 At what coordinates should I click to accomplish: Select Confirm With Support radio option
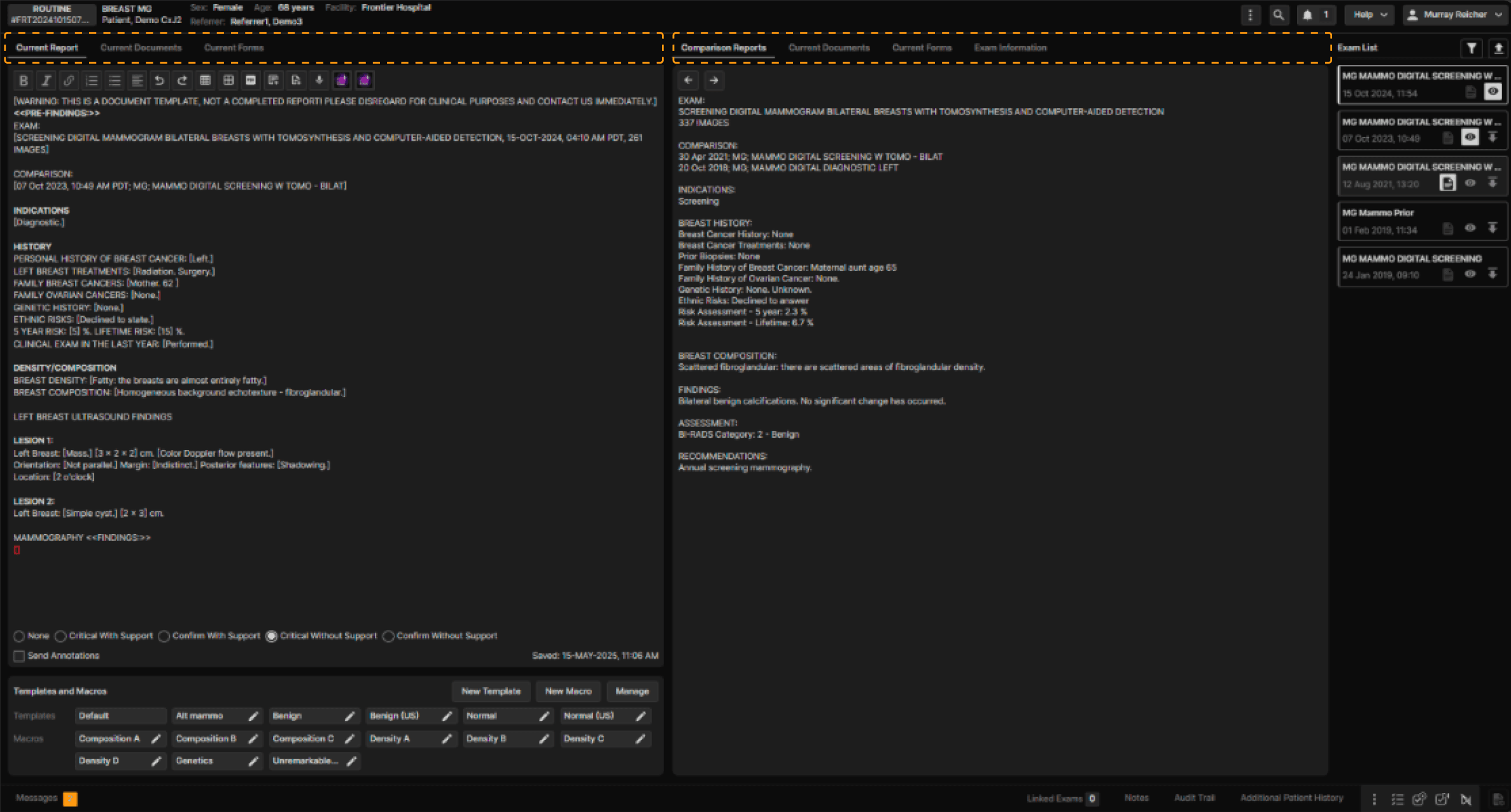pyautogui.click(x=164, y=636)
